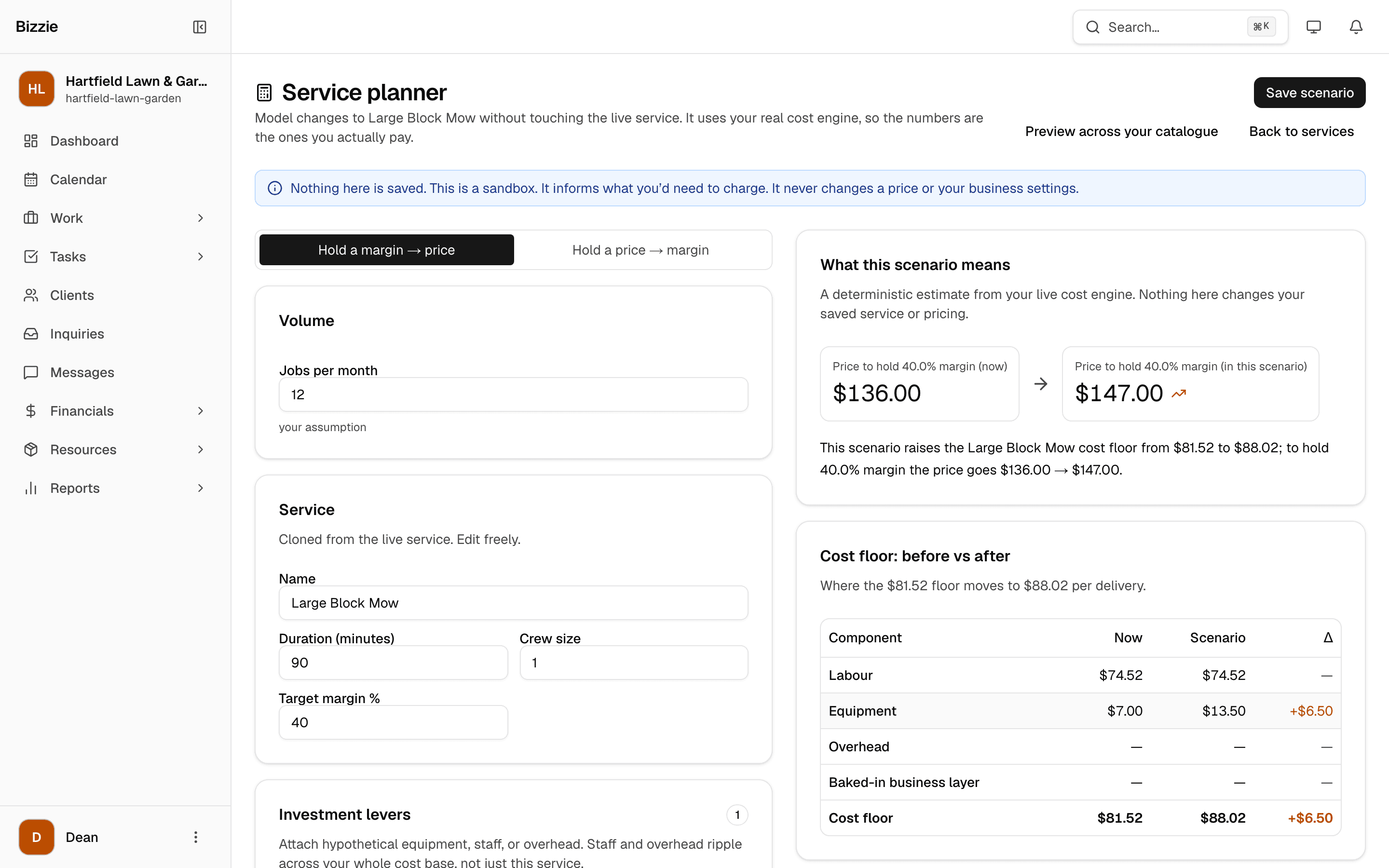The image size is (1389, 868).
Task: Click the Duration (minutes) input
Action: click(x=393, y=663)
